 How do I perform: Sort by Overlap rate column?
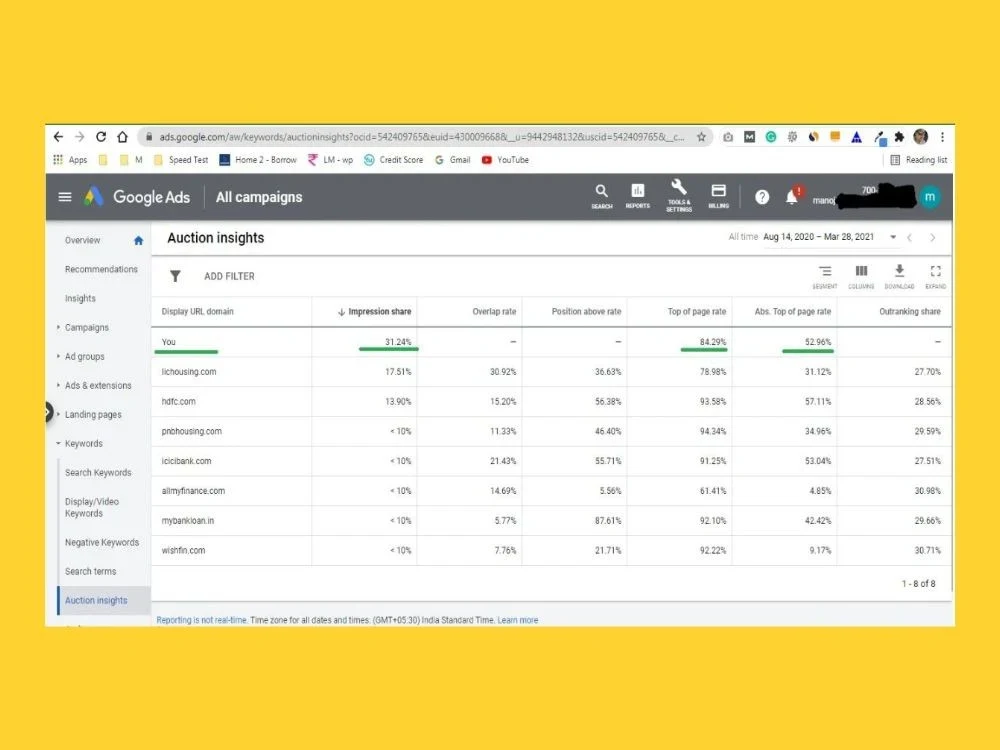494,312
